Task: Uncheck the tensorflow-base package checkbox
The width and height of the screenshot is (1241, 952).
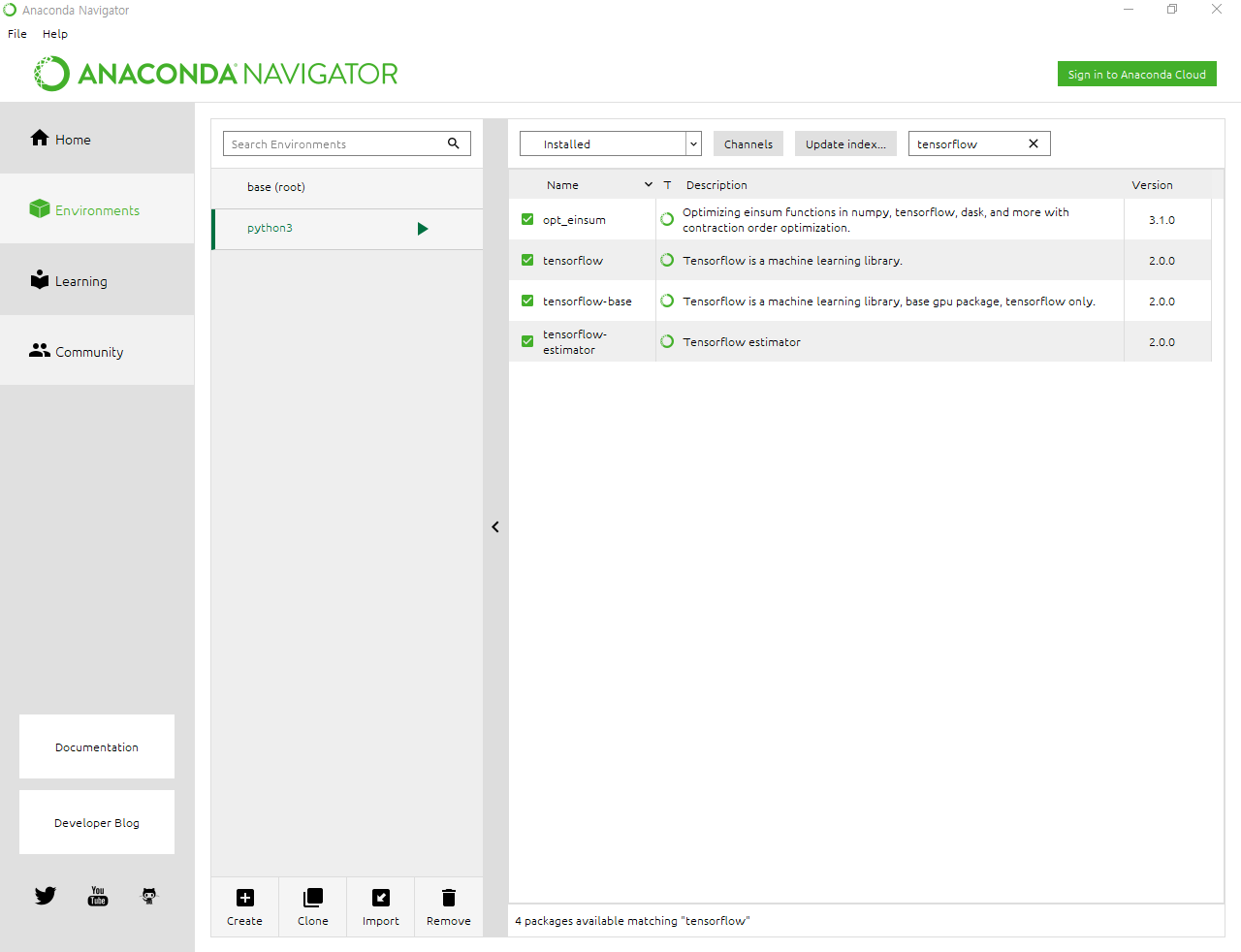Action: click(x=527, y=301)
